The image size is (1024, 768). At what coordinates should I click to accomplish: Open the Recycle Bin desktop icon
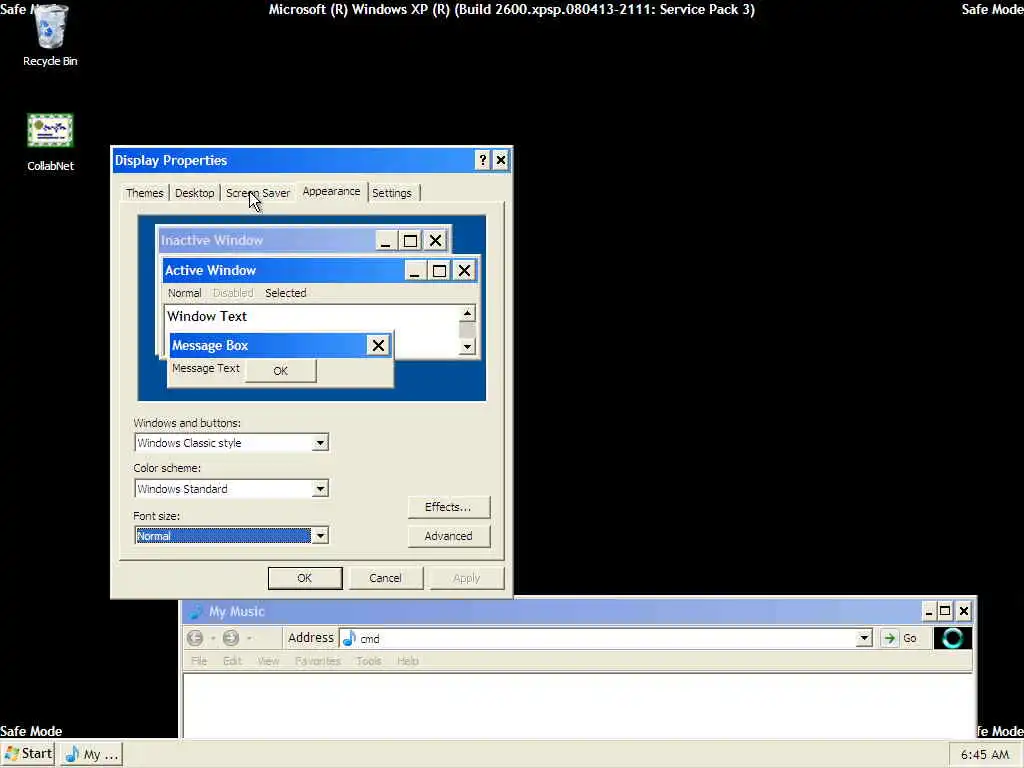(50, 34)
